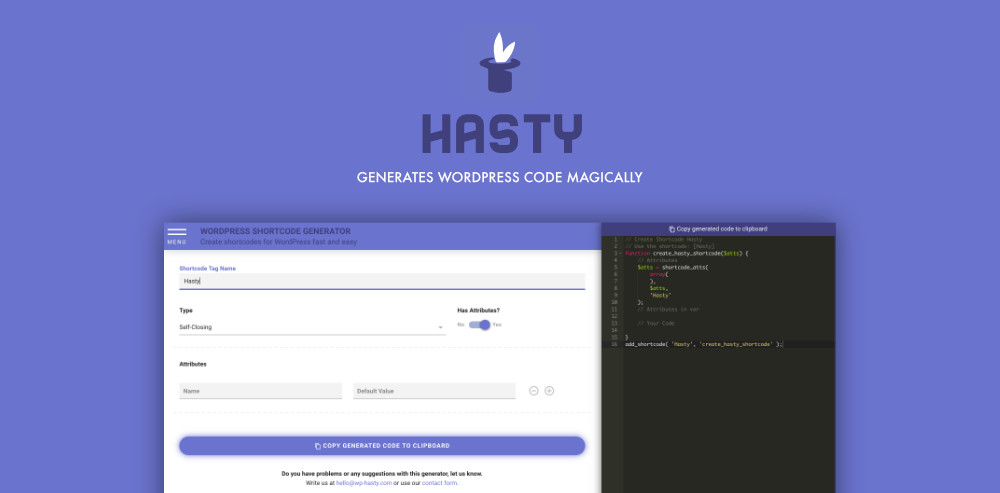1000x493 pixels.
Task: Add attribute row with the plus icon
Action: (x=549, y=391)
